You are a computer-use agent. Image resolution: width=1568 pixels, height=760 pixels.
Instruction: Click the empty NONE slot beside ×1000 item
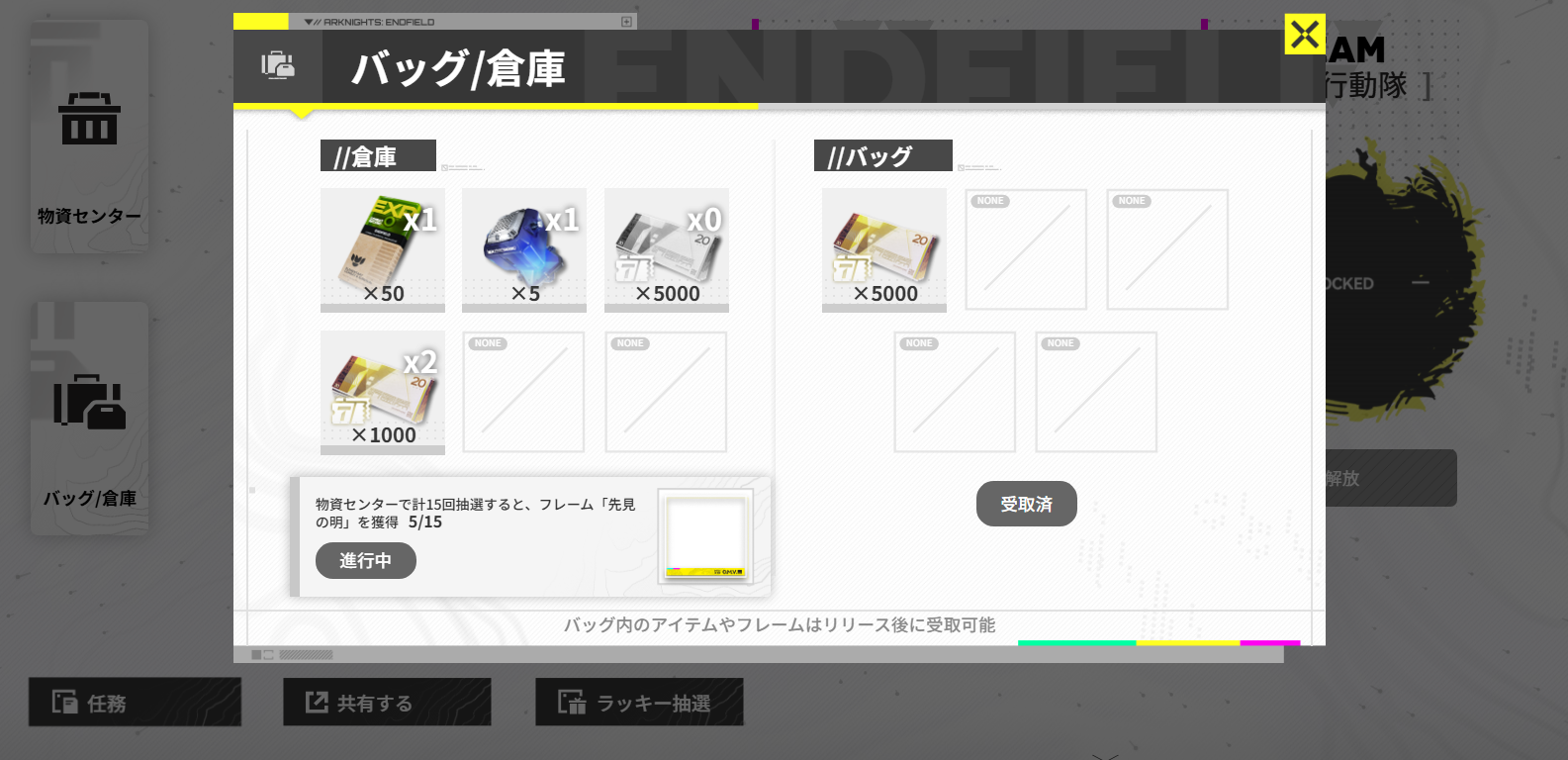(523, 392)
